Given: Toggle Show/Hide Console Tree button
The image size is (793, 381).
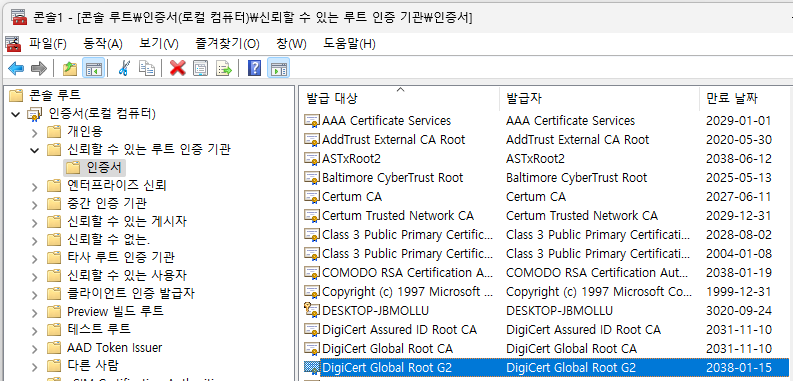Looking at the screenshot, I should pos(93,68).
